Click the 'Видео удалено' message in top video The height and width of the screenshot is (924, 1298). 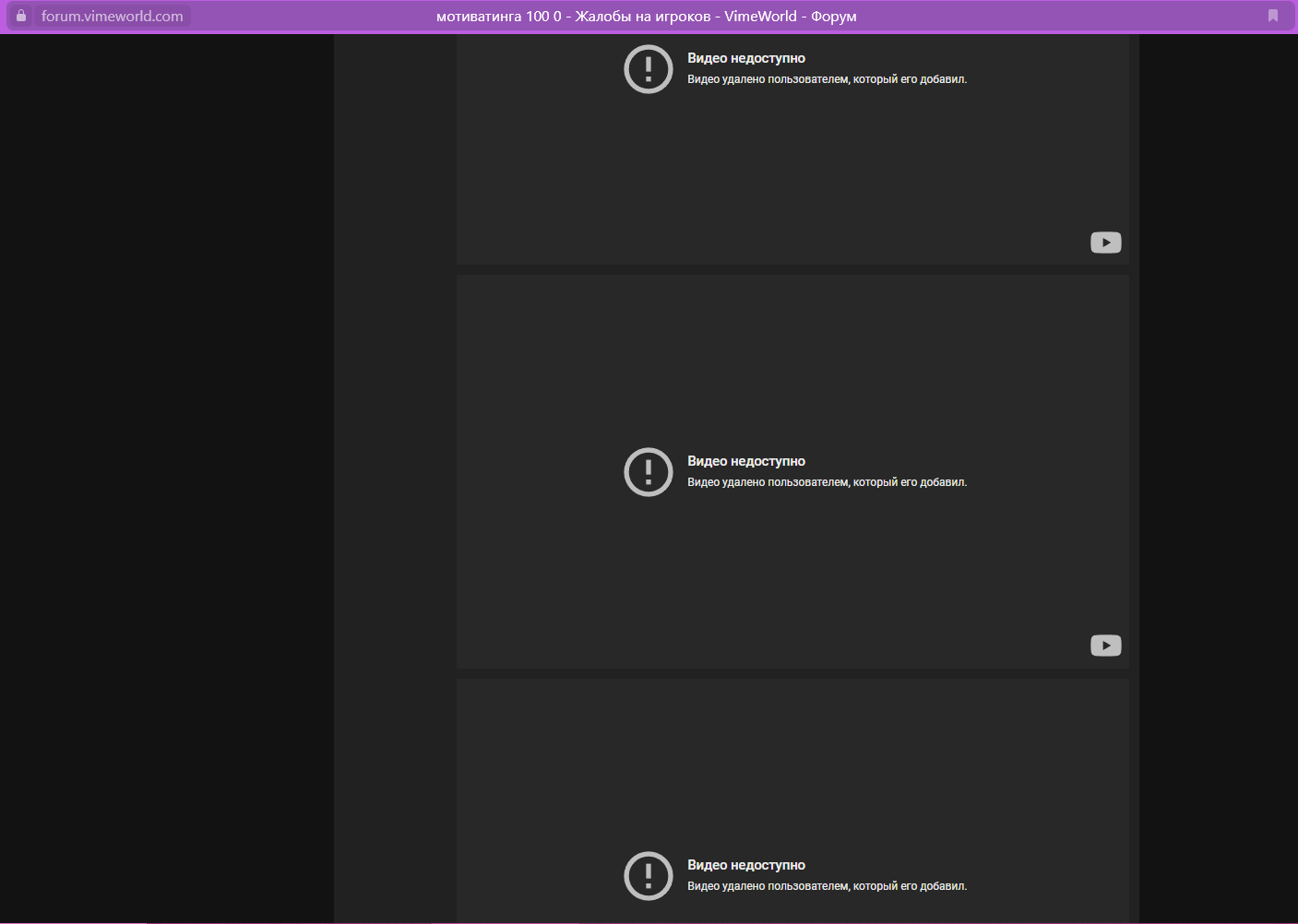click(827, 79)
